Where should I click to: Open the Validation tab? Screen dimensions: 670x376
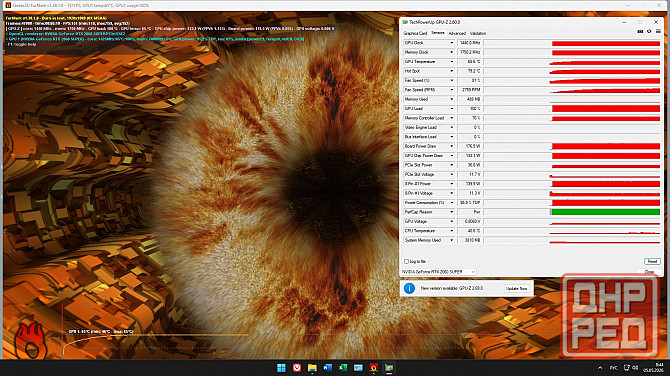[x=478, y=33]
